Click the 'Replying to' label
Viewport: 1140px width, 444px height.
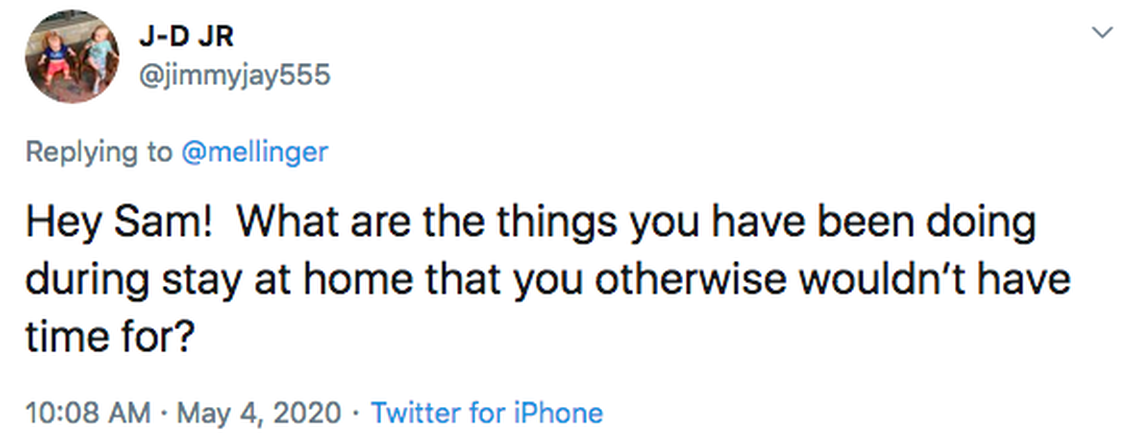click(98, 152)
